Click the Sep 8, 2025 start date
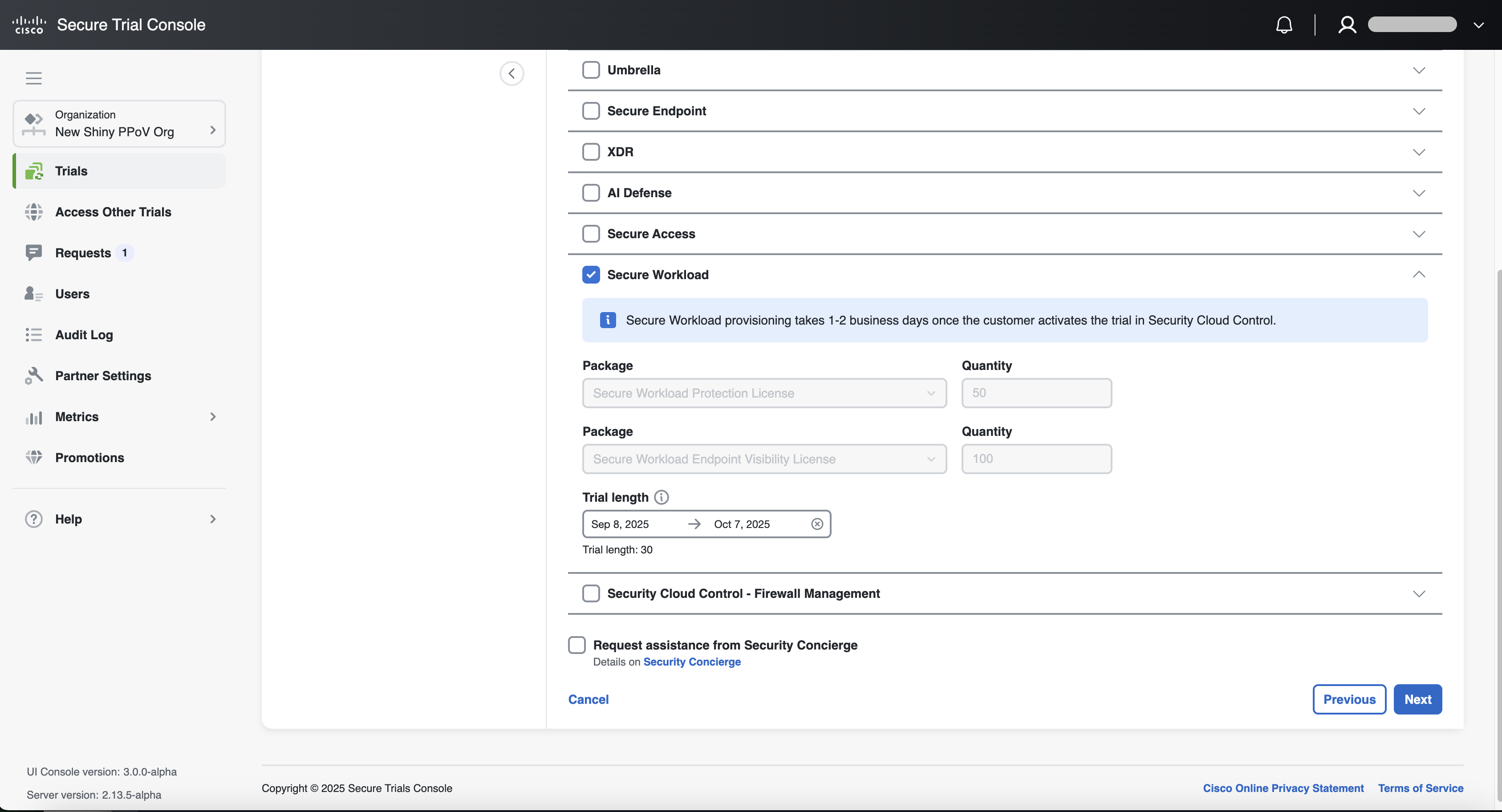Image resolution: width=1502 pixels, height=812 pixels. point(620,524)
